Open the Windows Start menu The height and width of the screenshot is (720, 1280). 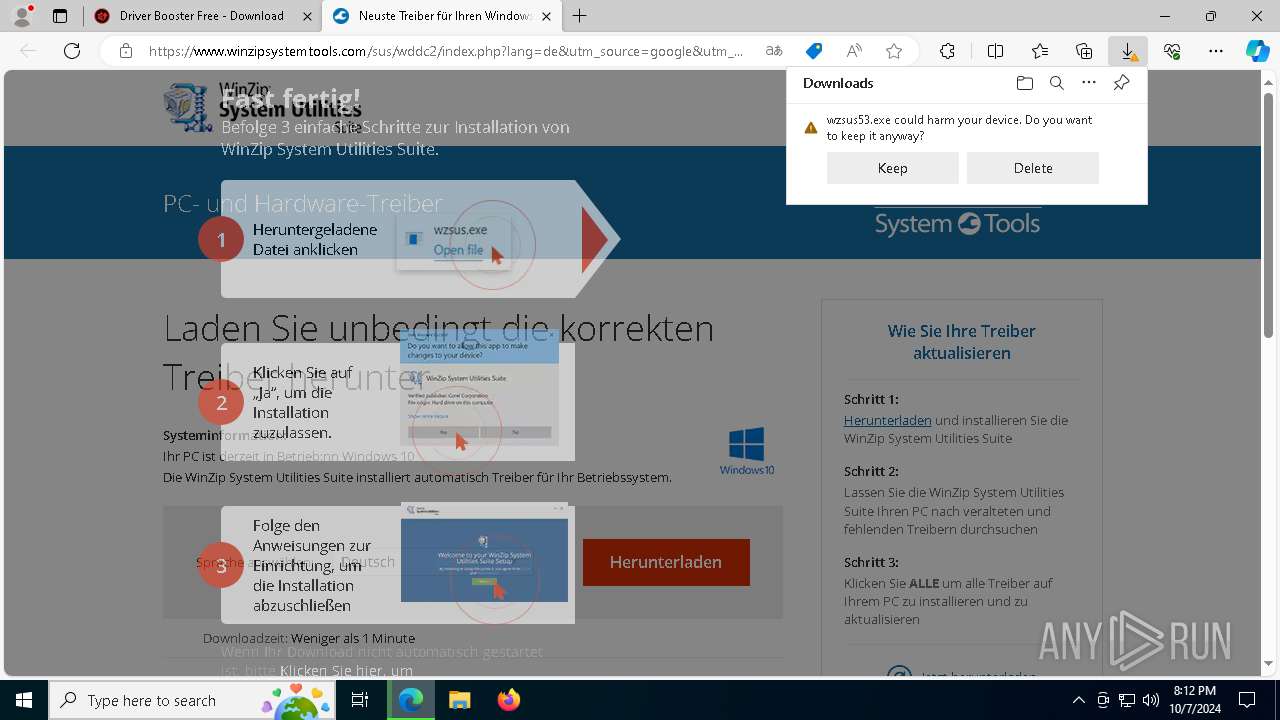[x=24, y=700]
